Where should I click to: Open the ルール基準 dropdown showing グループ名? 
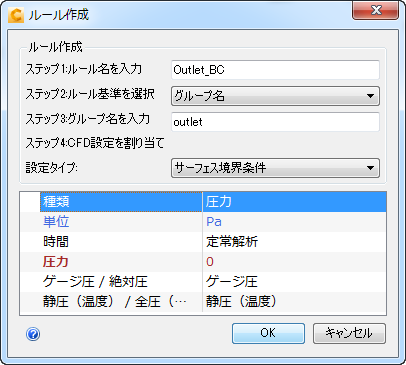[x=275, y=96]
